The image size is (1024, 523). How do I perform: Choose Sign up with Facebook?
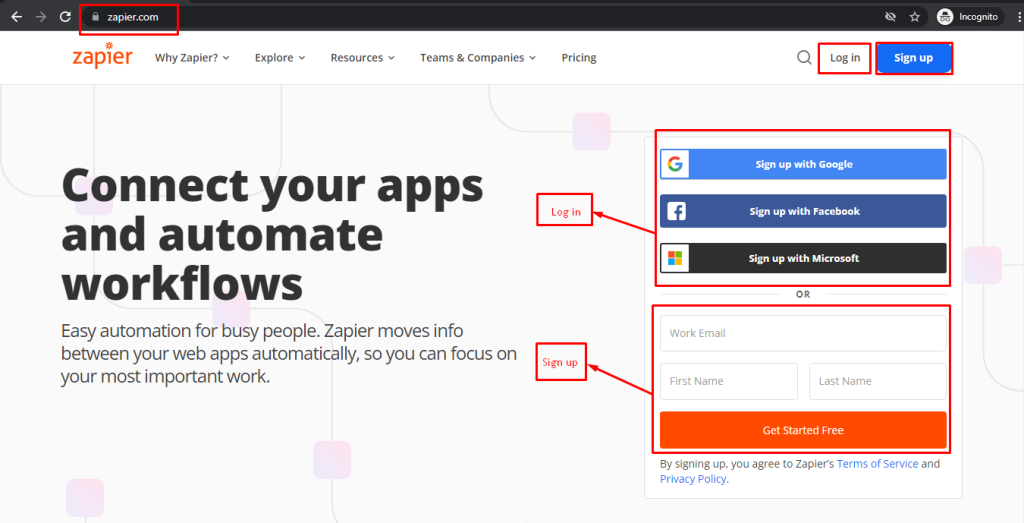pyautogui.click(x=803, y=211)
